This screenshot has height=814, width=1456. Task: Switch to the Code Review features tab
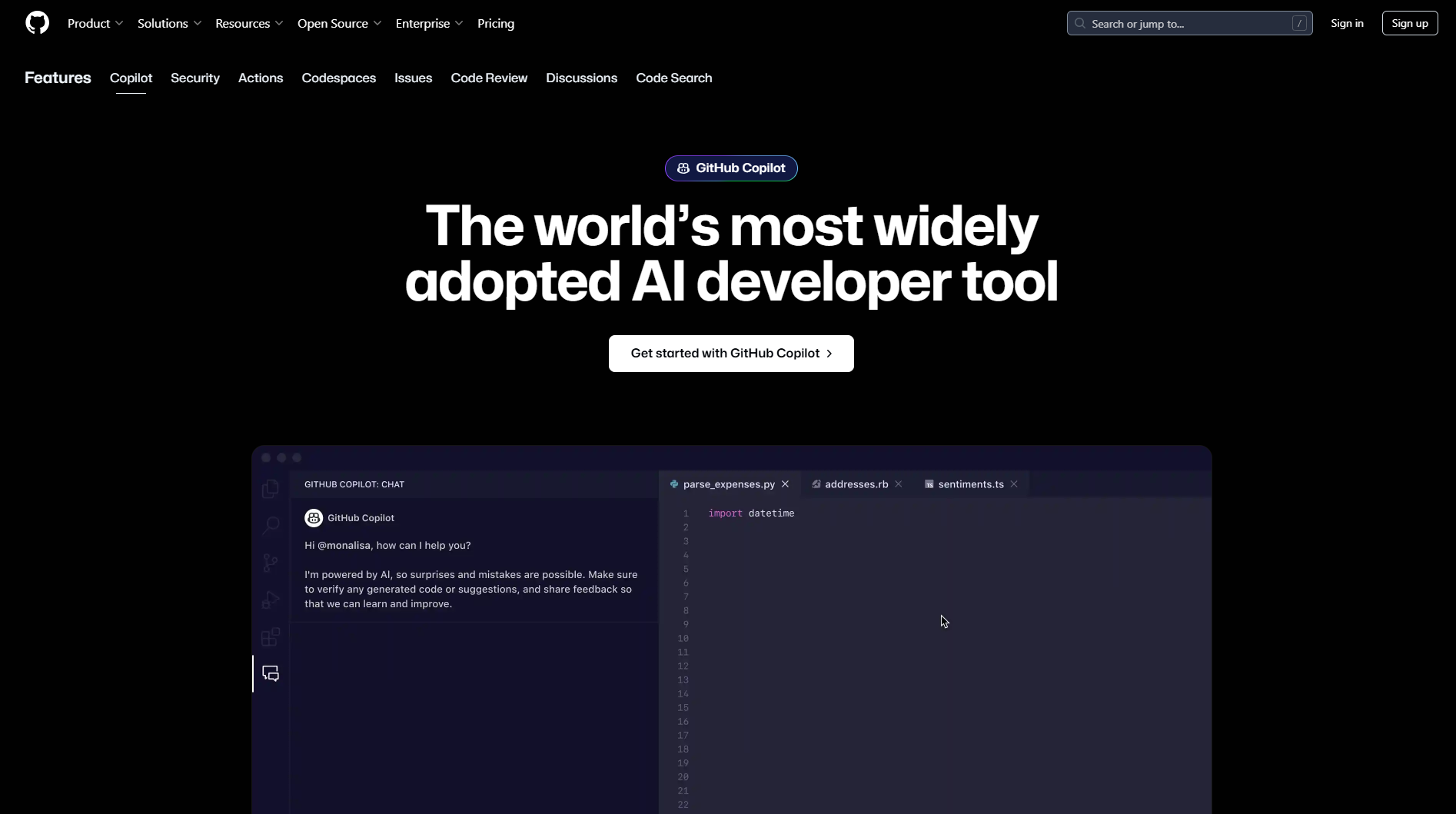pos(489,78)
